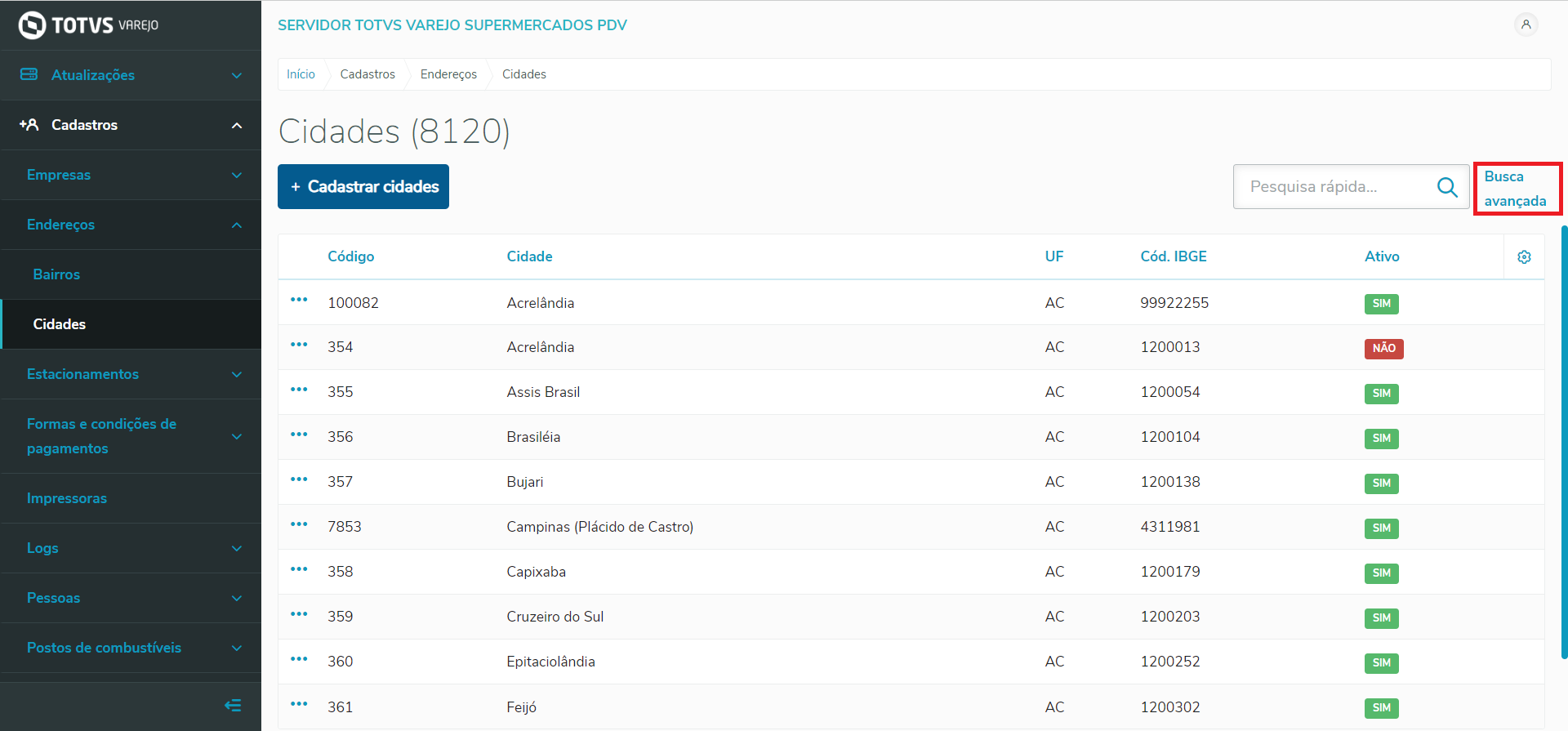
Task: Collapse the Cadastros menu chevron
Action: point(237,126)
